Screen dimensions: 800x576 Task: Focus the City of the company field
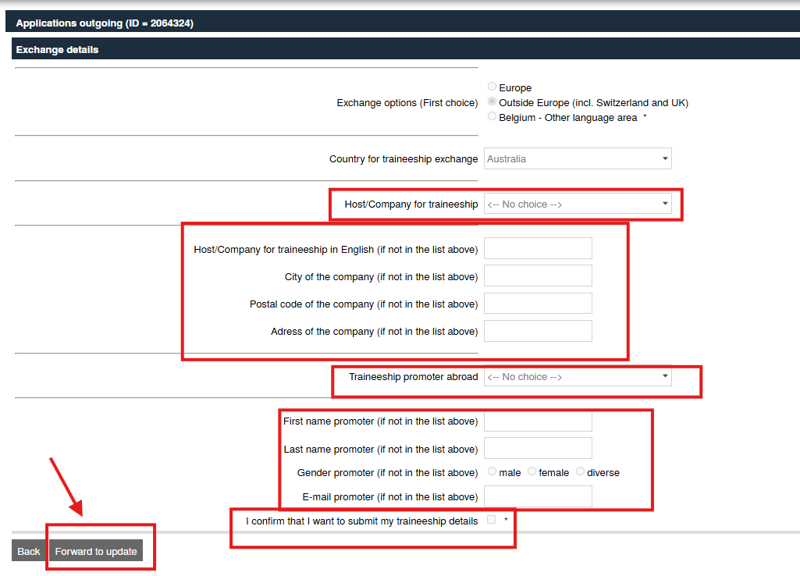538,276
